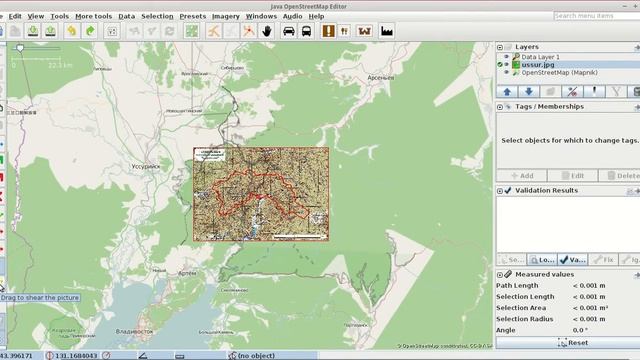Open the Tools menu

[59, 16]
